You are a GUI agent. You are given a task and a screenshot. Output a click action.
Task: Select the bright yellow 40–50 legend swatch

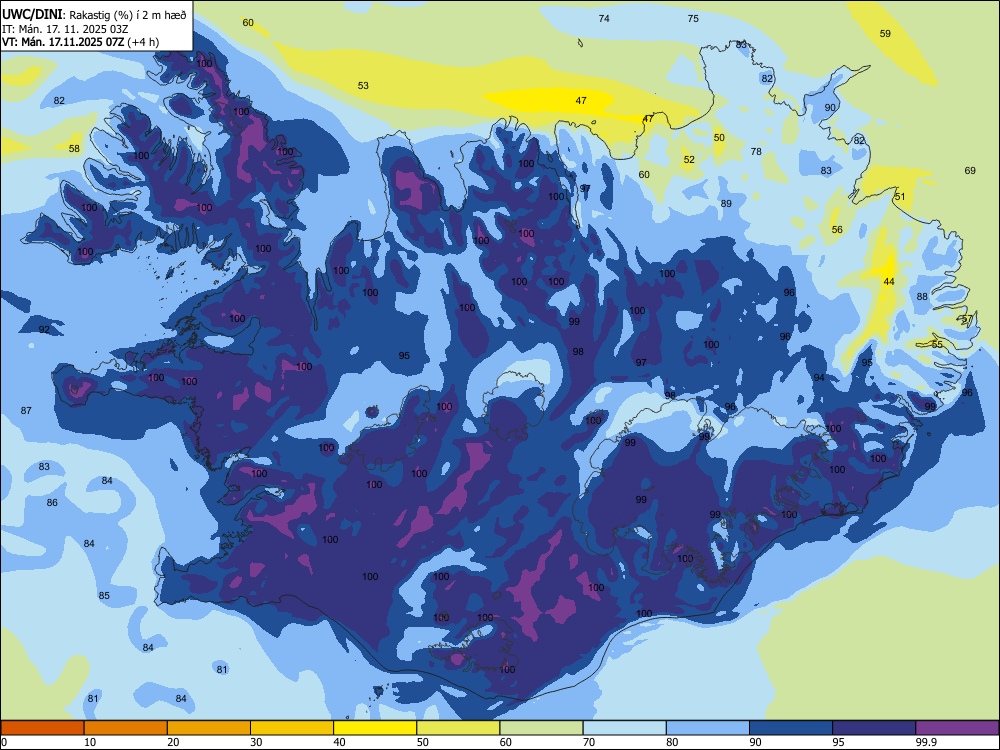pyautogui.click(x=375, y=728)
